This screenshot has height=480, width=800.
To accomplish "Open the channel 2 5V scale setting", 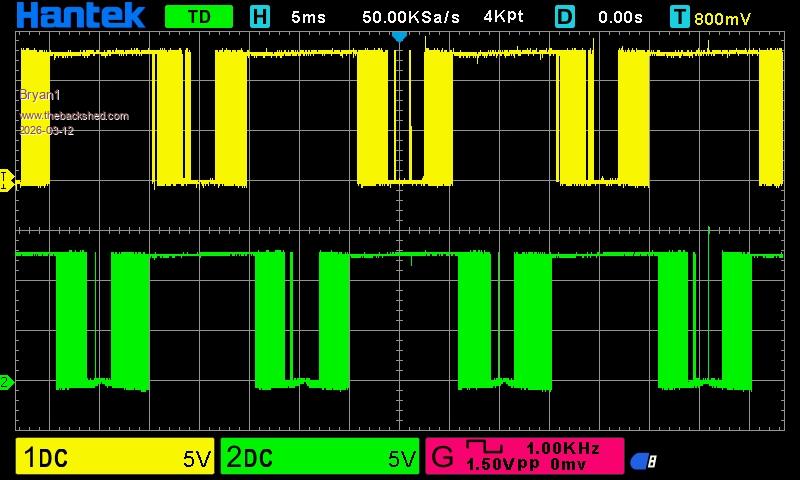I will [x=401, y=458].
